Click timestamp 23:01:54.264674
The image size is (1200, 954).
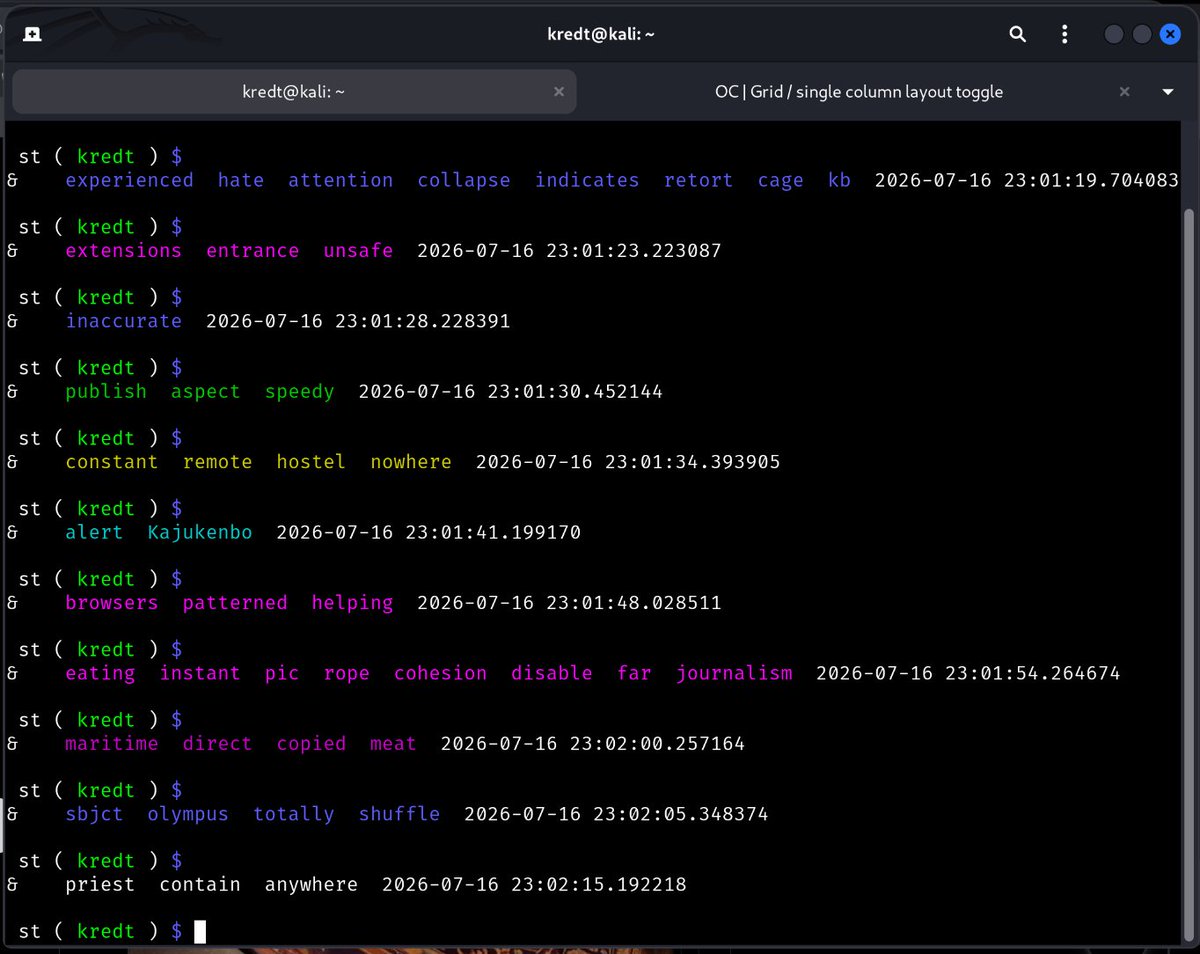point(1032,673)
